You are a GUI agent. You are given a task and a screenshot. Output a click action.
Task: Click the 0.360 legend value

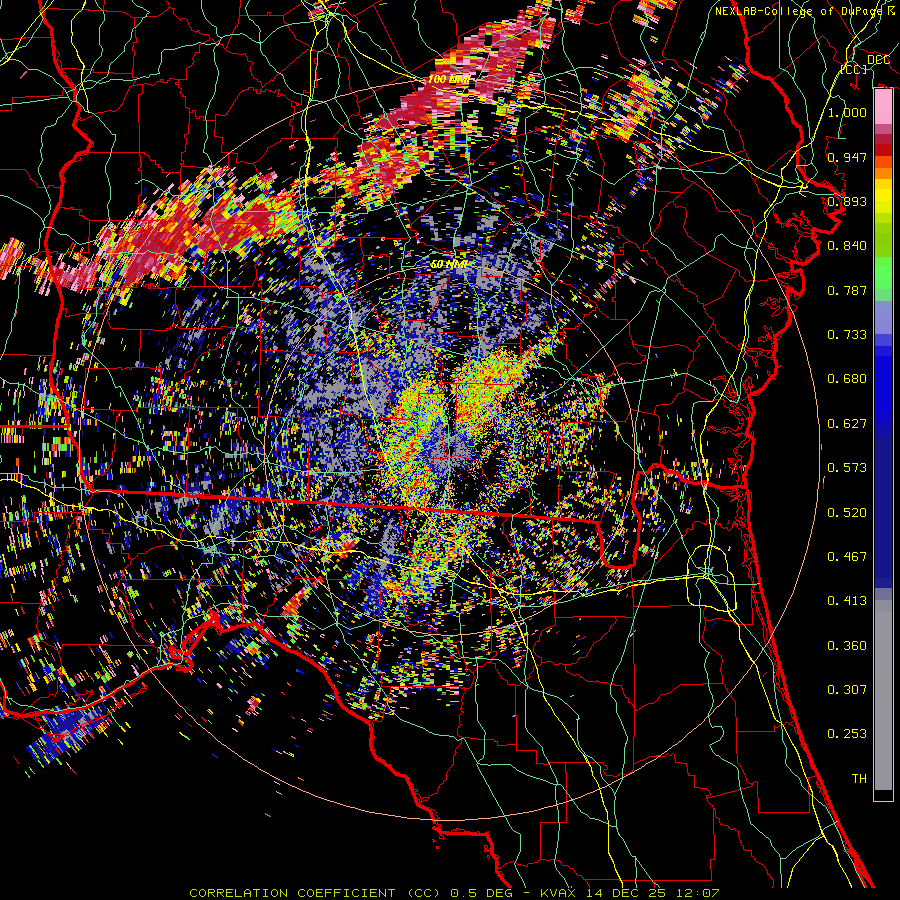click(x=847, y=646)
